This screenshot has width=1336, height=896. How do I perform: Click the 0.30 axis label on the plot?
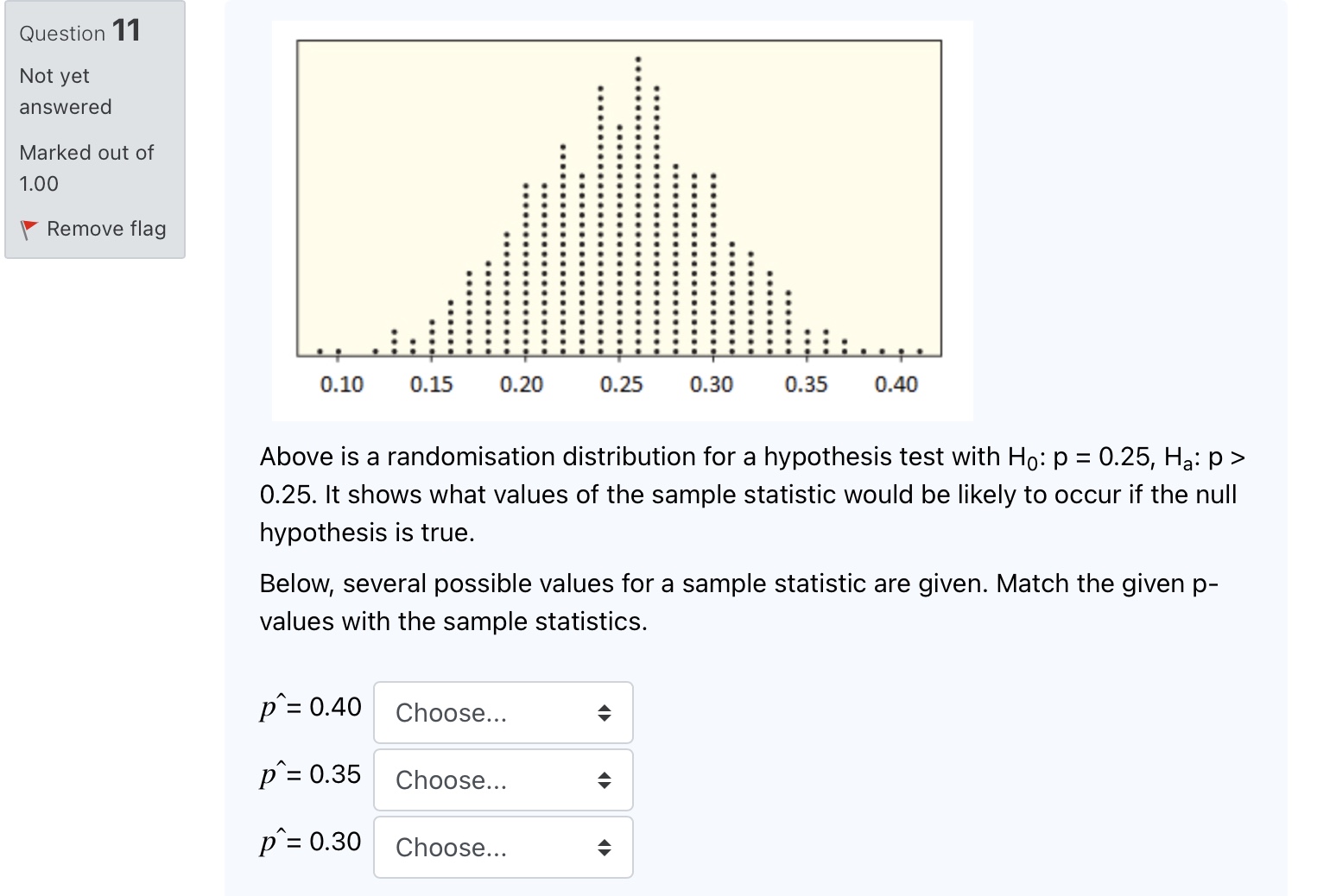(x=712, y=385)
